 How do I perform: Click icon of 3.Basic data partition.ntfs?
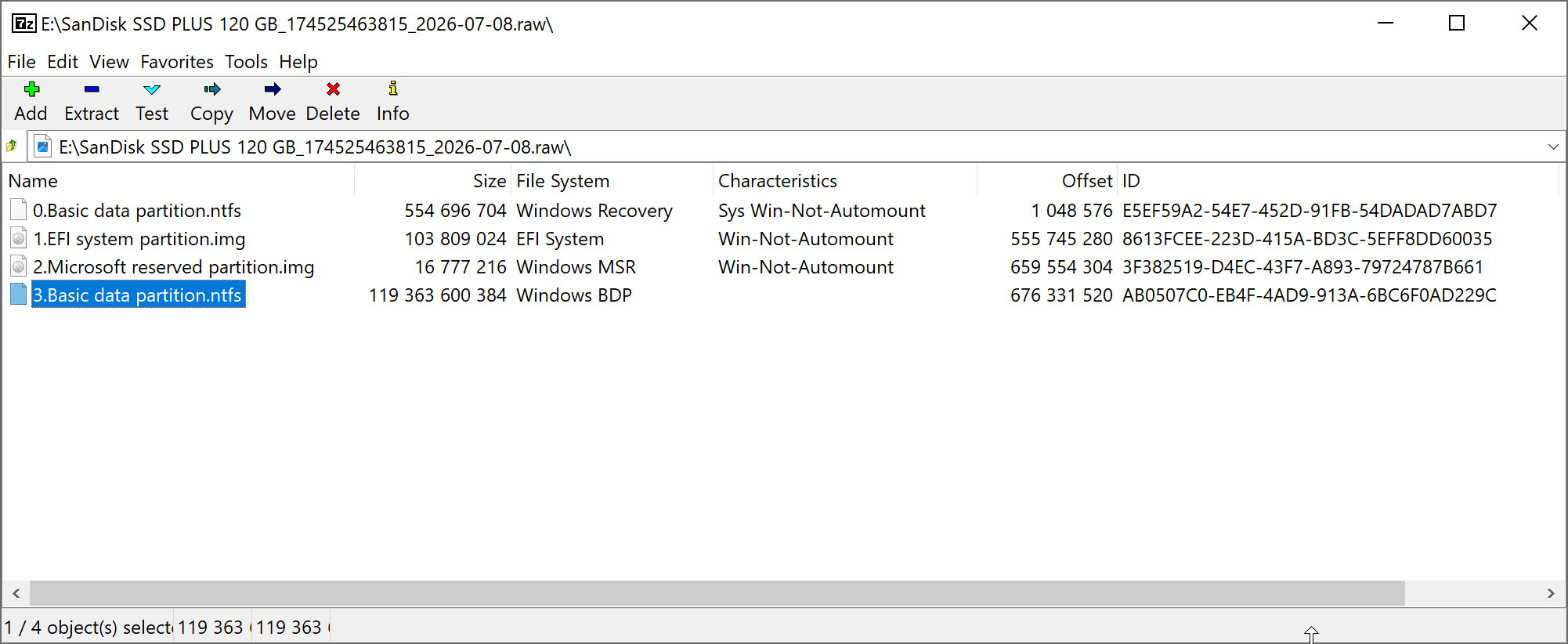tap(19, 294)
